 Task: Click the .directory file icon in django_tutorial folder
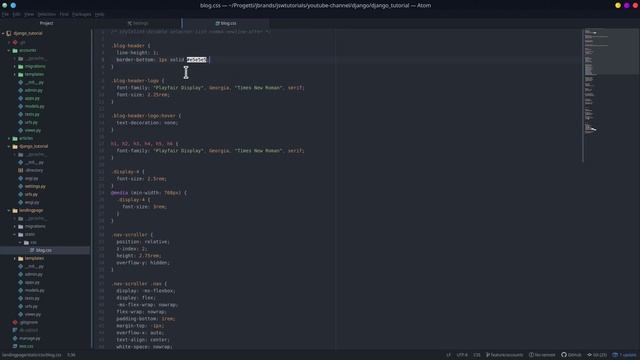click(x=21, y=170)
